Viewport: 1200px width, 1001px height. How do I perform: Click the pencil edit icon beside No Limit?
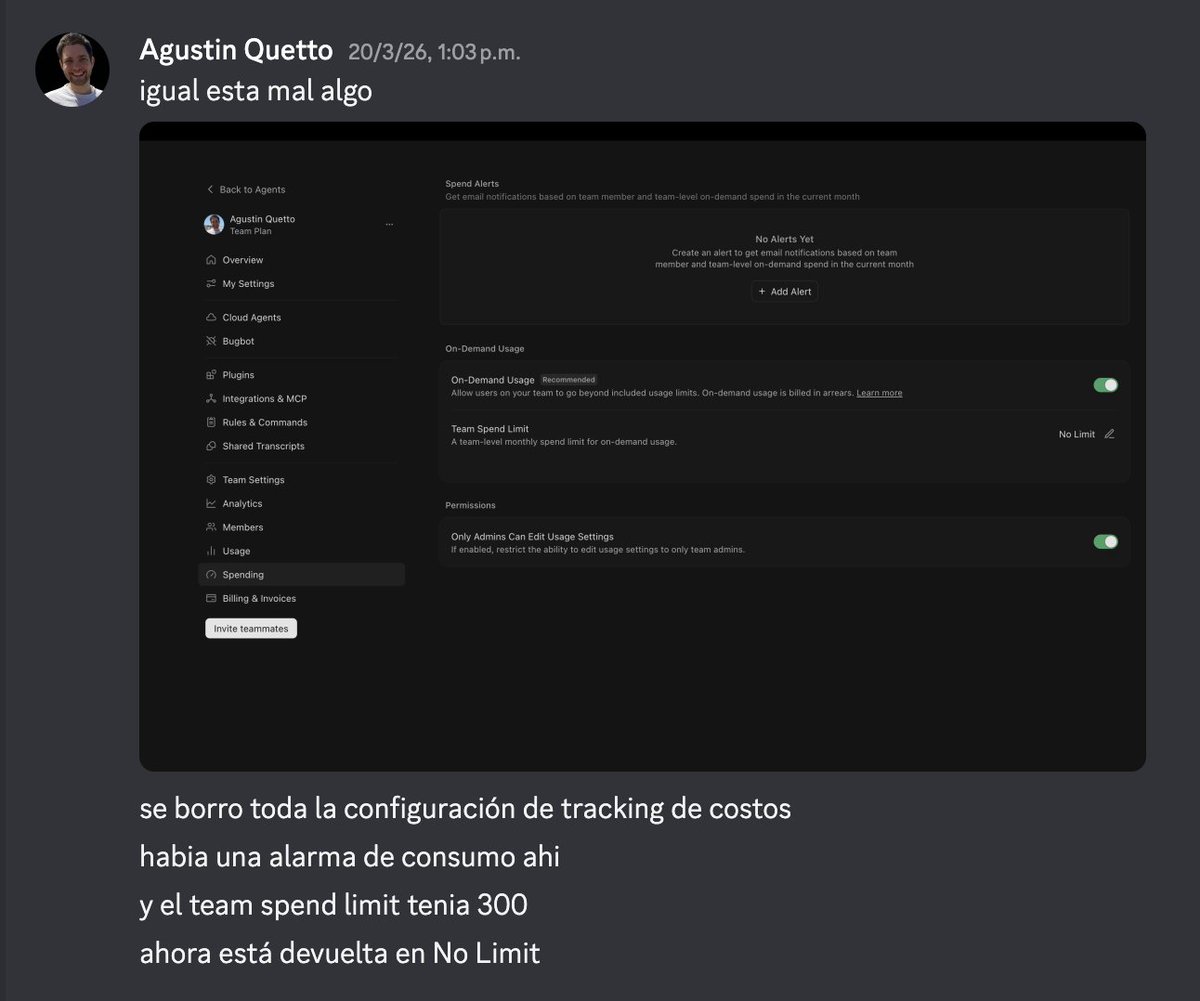click(x=1109, y=435)
